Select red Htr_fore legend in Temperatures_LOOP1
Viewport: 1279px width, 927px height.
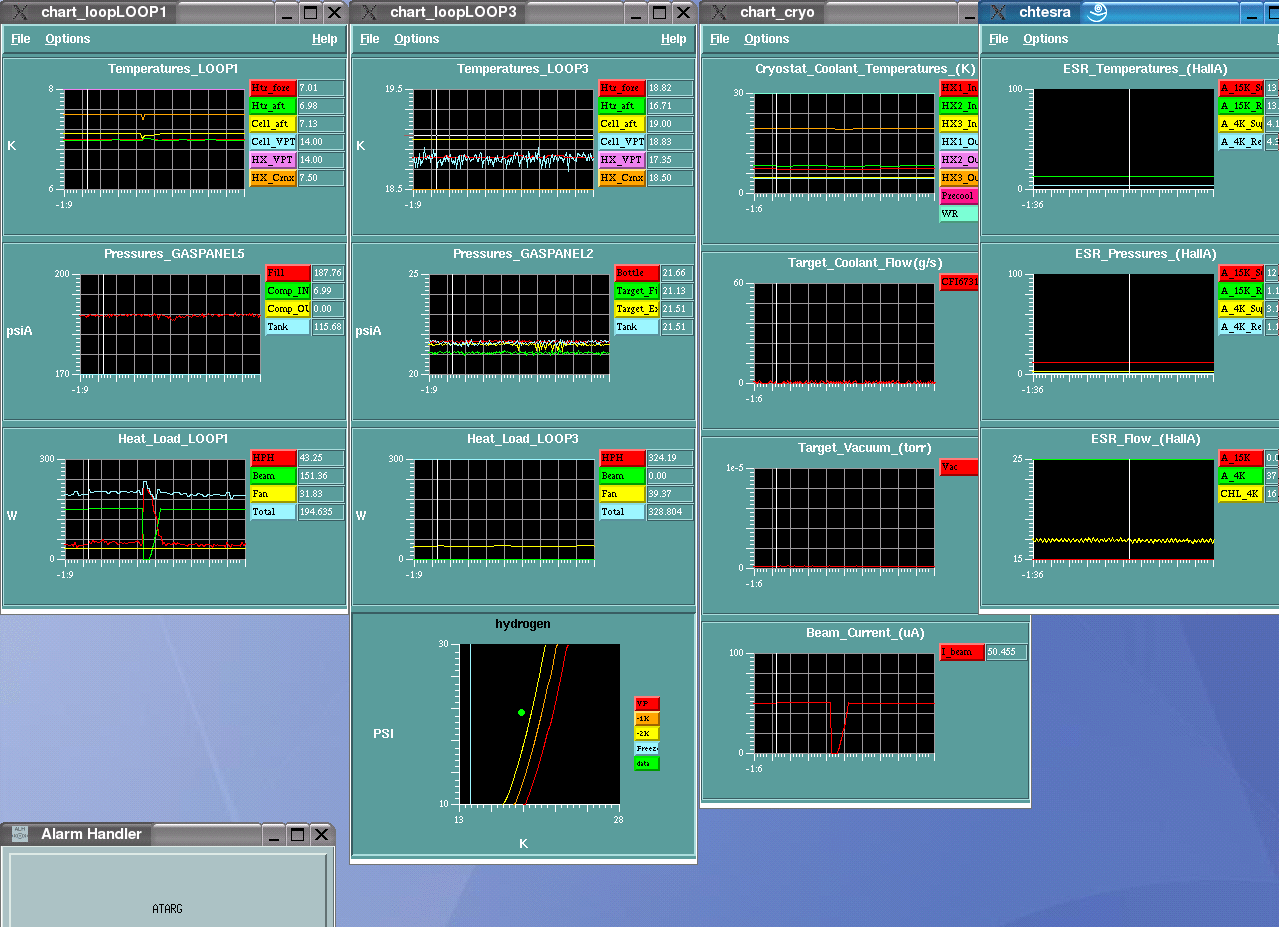[273, 88]
